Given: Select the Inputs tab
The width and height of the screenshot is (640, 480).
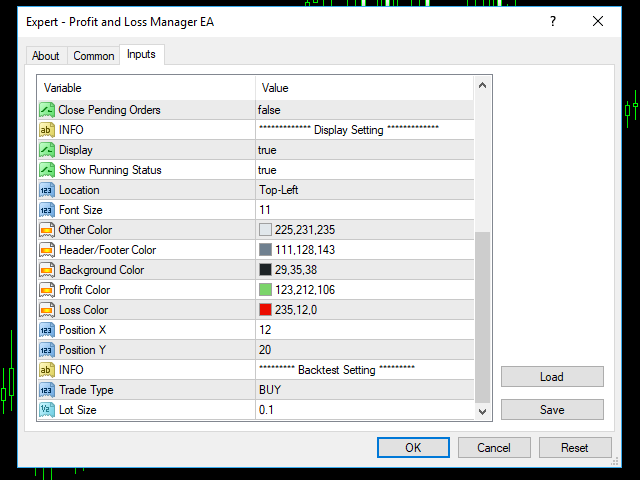Looking at the screenshot, I should click(x=141, y=54).
